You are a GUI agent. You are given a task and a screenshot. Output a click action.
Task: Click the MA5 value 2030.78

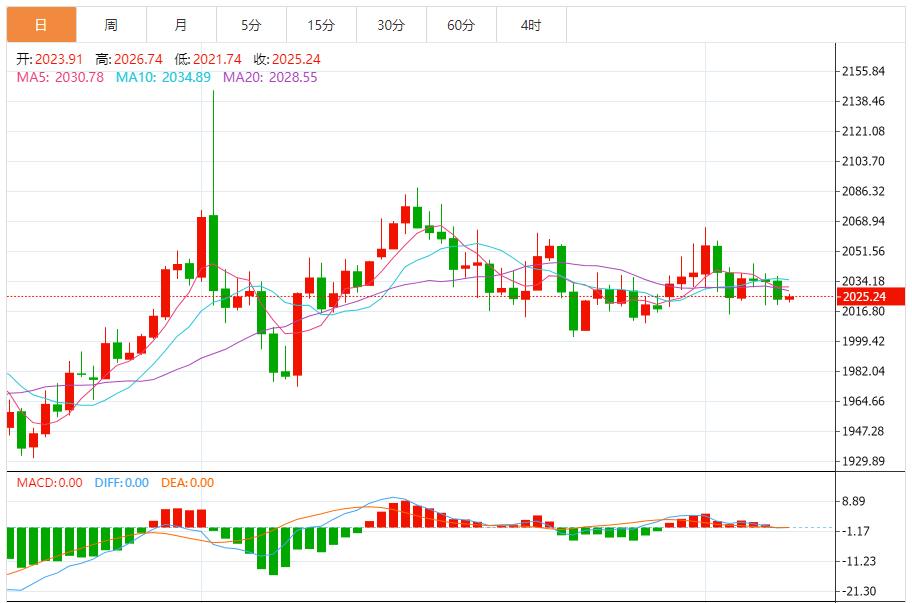coord(79,77)
